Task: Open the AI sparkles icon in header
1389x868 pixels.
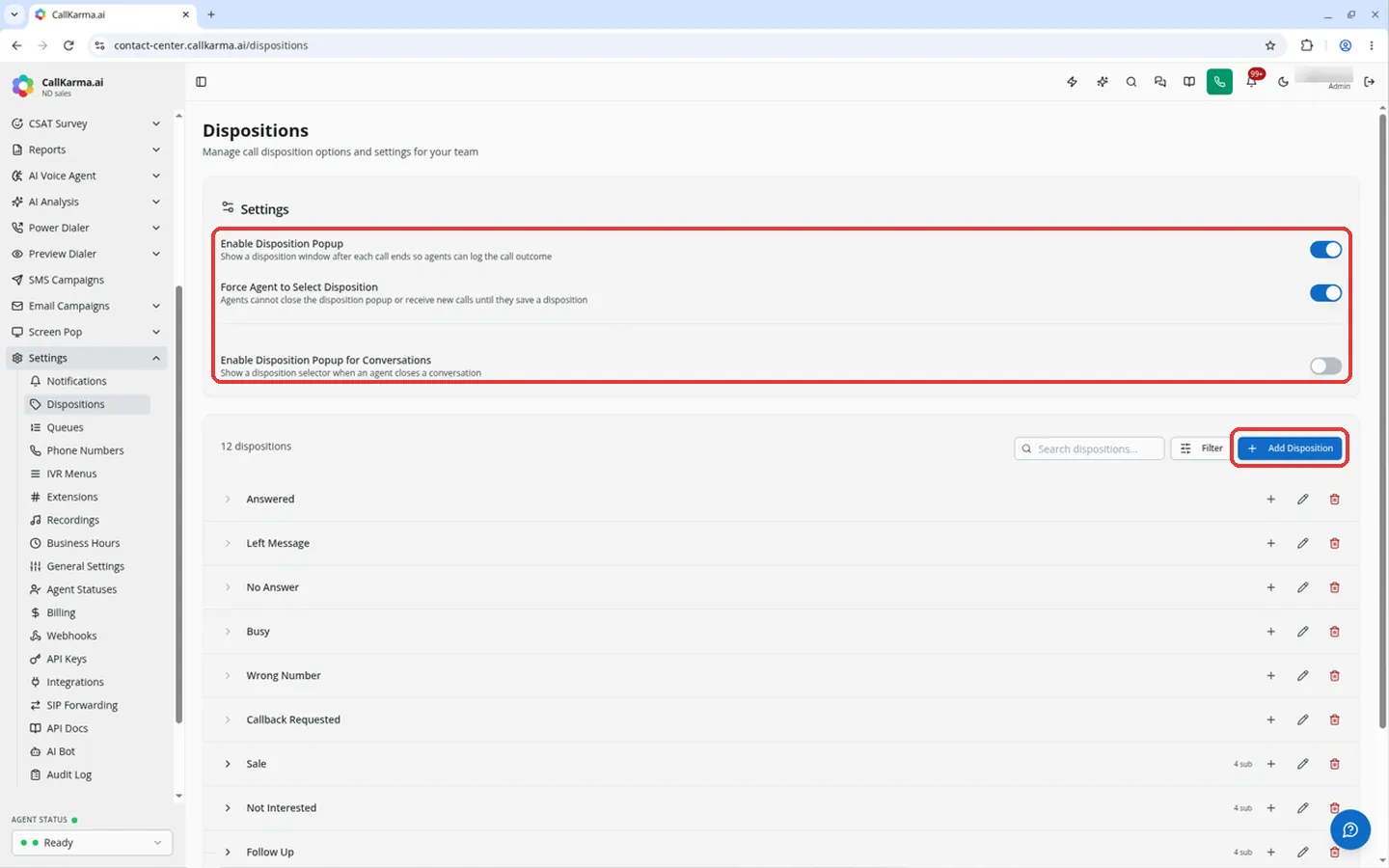Action: pyautogui.click(x=1102, y=82)
